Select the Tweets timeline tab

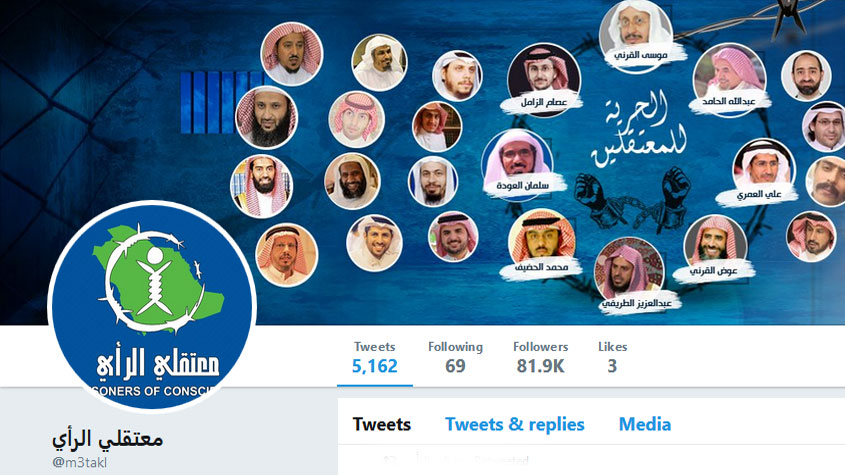coord(382,424)
